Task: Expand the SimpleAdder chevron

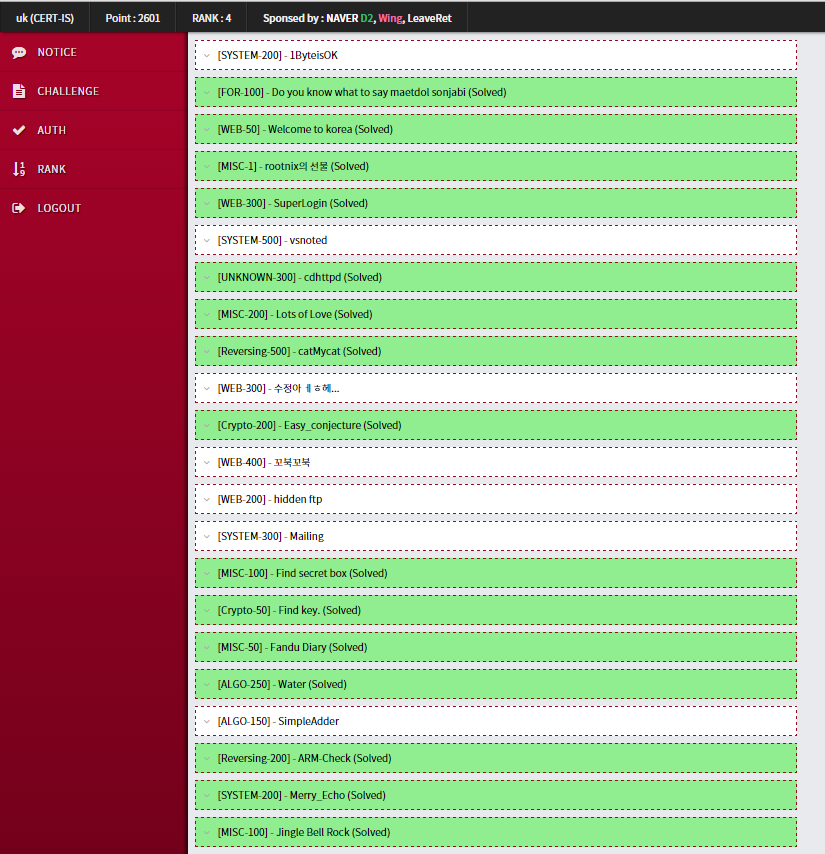Action: (x=207, y=722)
